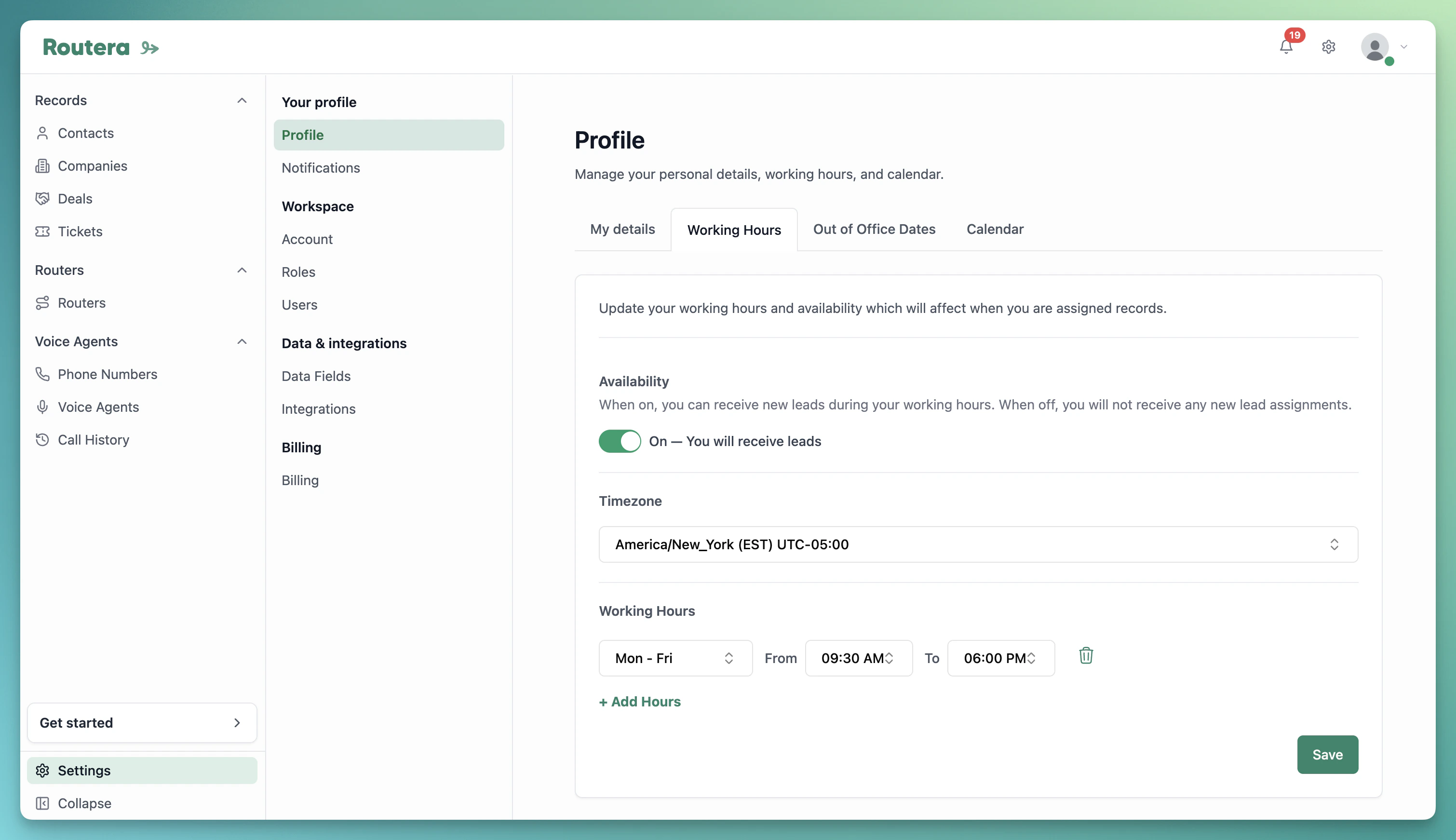The height and width of the screenshot is (840, 1456).
Task: Select Profile in settings menu
Action: coord(389,135)
